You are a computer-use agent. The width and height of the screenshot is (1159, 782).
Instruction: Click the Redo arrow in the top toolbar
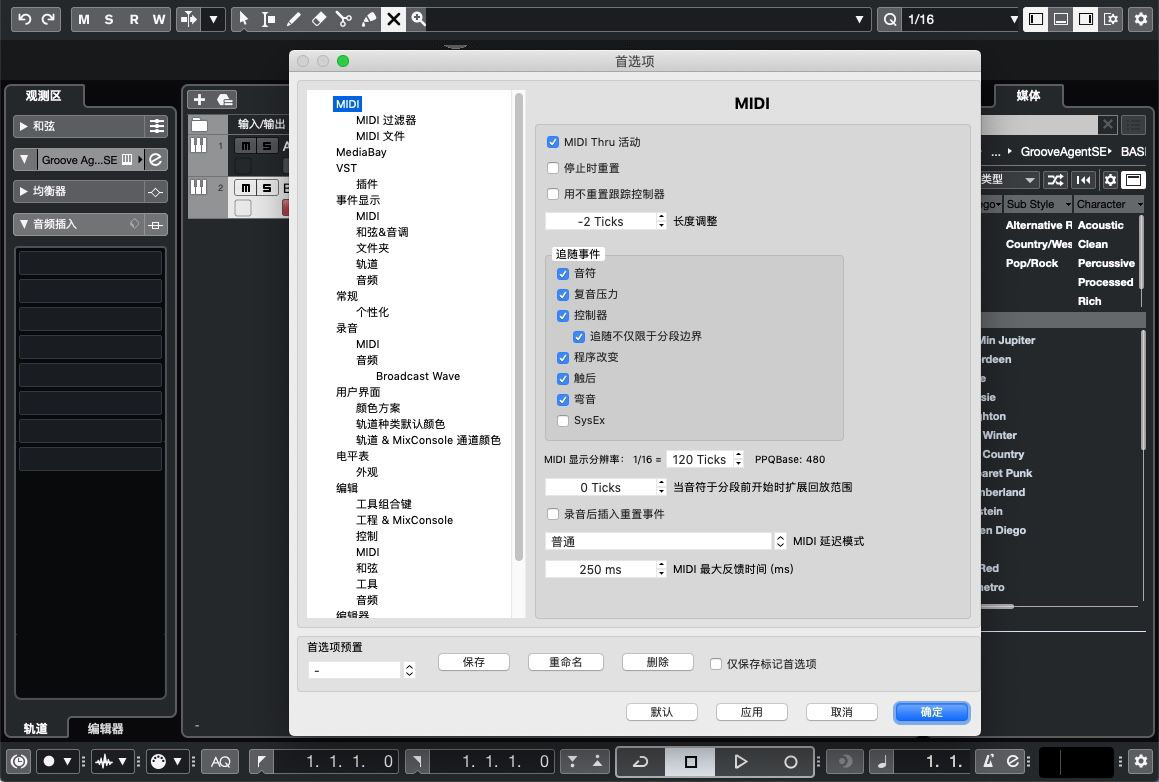click(x=48, y=19)
